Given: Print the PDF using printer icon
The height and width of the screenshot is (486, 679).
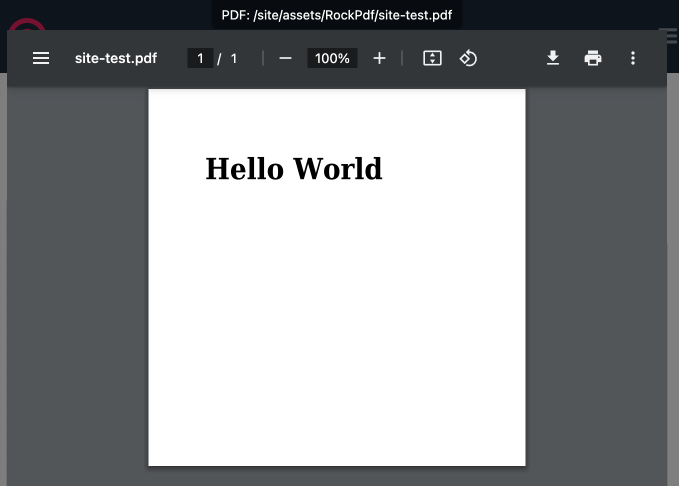Looking at the screenshot, I should coord(593,58).
